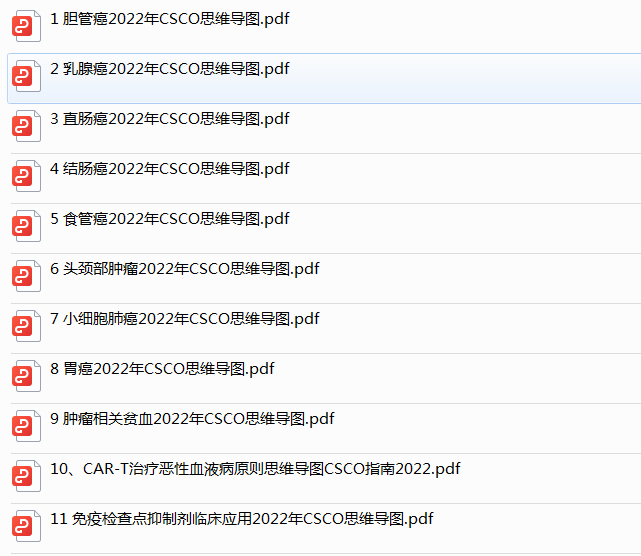Select file name 6 头颈部肿瘤2022年CSCO思维导图.pdf
This screenshot has width=641, height=556.
tap(185, 269)
